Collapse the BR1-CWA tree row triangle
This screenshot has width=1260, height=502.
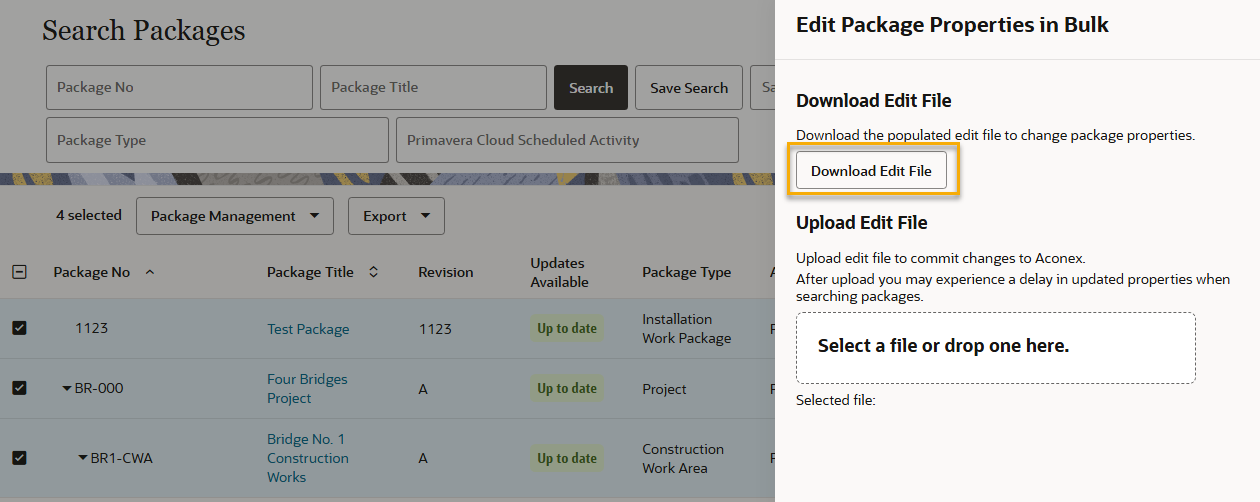pos(83,458)
